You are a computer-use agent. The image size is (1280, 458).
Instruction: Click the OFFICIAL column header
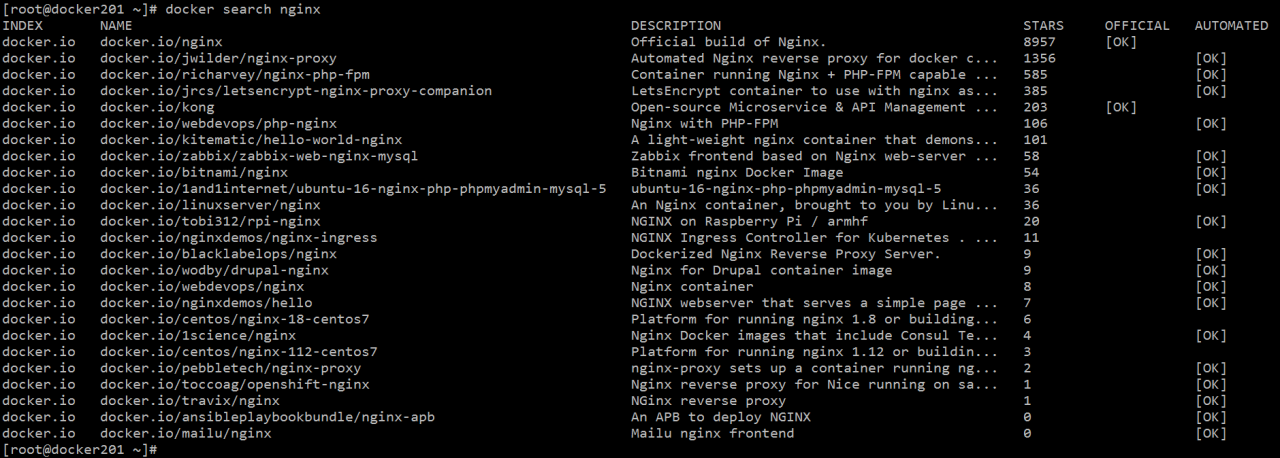point(1136,25)
